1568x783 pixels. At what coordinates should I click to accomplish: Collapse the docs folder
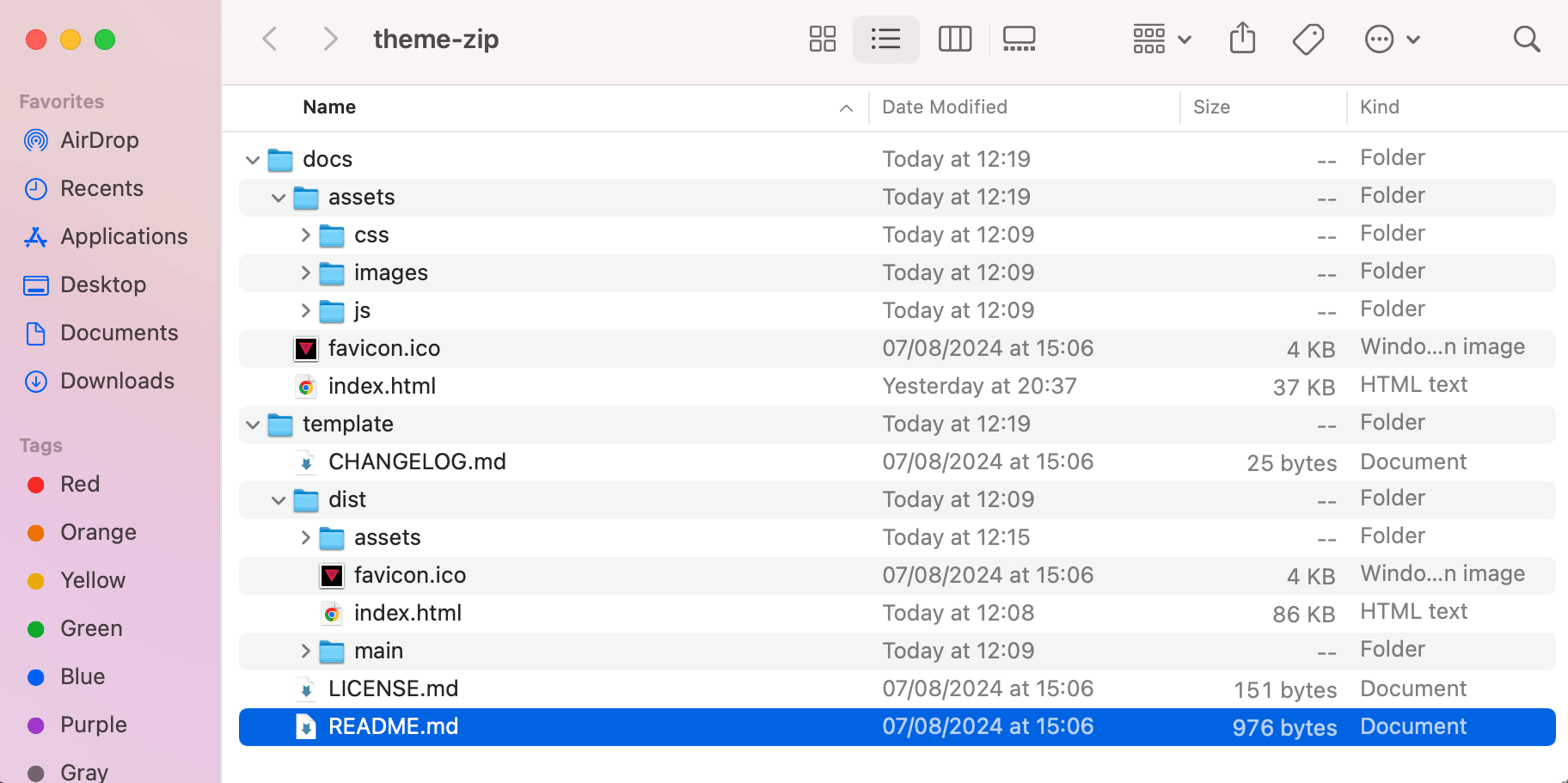click(252, 160)
